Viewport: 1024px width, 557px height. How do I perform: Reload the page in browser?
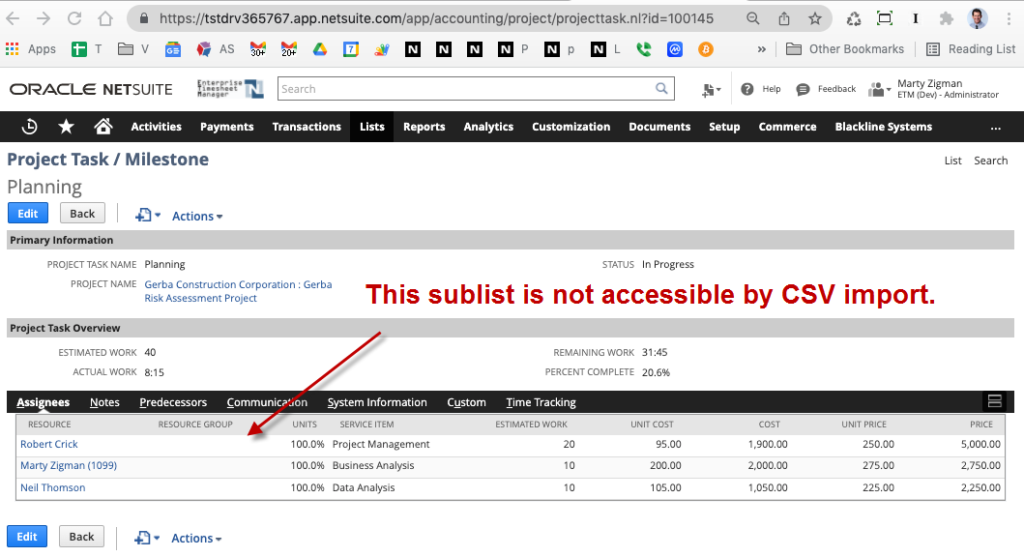(74, 18)
